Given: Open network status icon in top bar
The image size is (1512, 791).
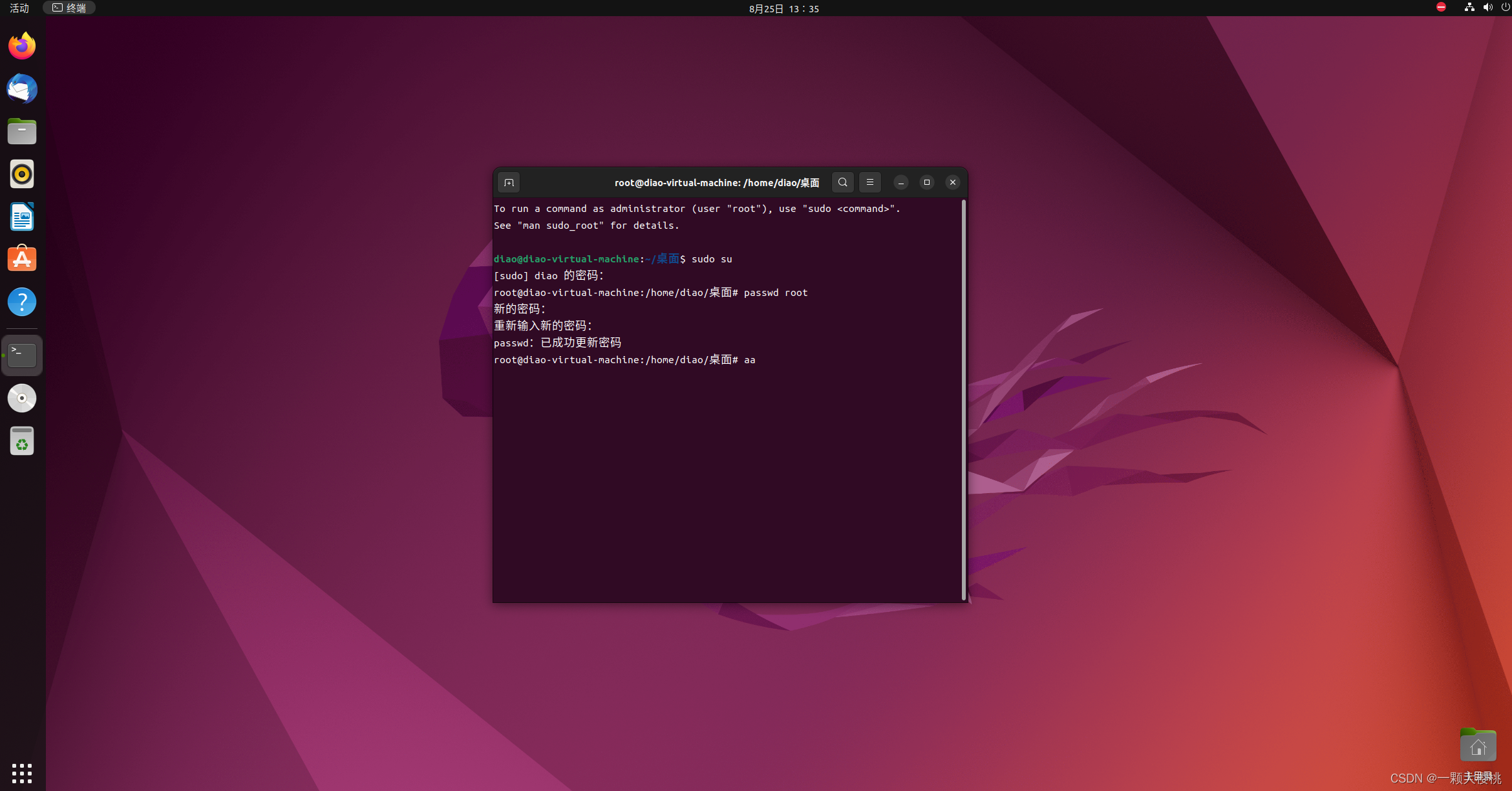Looking at the screenshot, I should (1469, 7).
